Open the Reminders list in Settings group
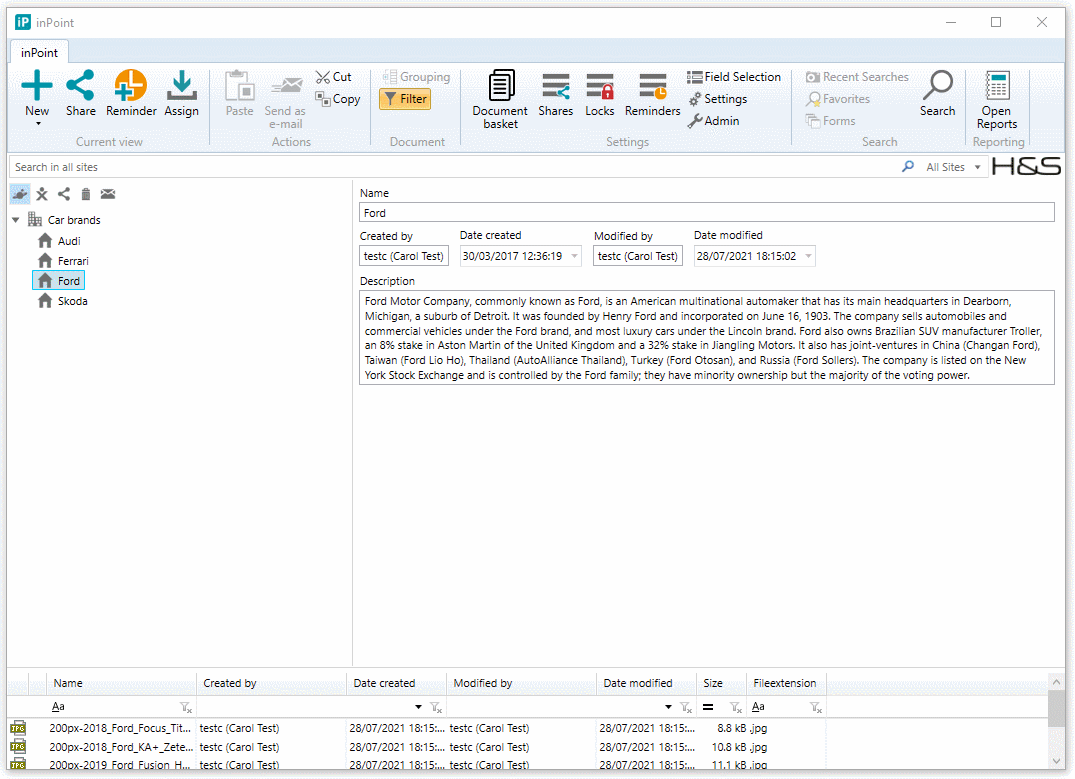1075x779 pixels. (x=652, y=95)
